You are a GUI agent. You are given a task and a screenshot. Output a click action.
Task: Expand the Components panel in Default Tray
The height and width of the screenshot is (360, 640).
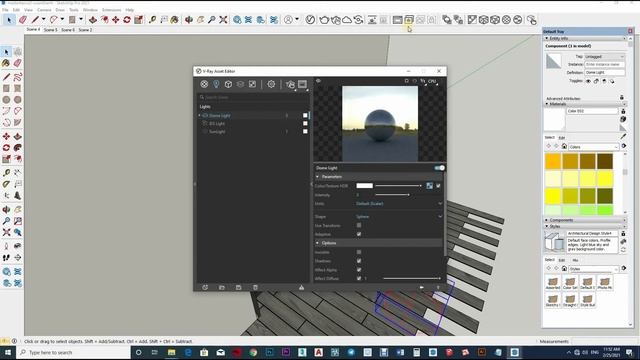[547, 220]
